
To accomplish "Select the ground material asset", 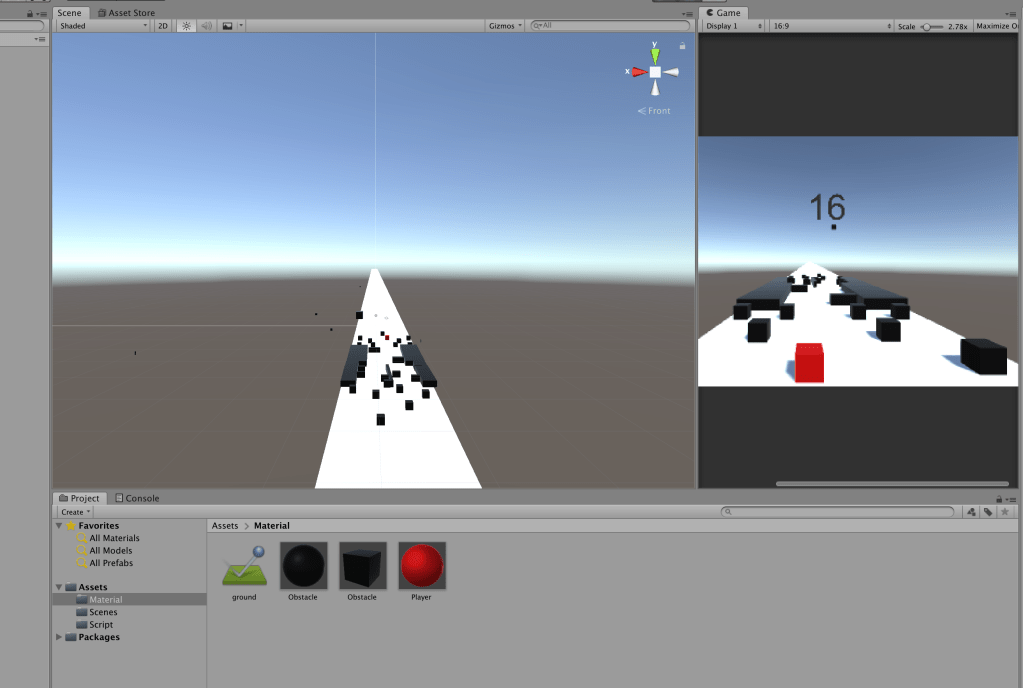I will click(244, 567).
